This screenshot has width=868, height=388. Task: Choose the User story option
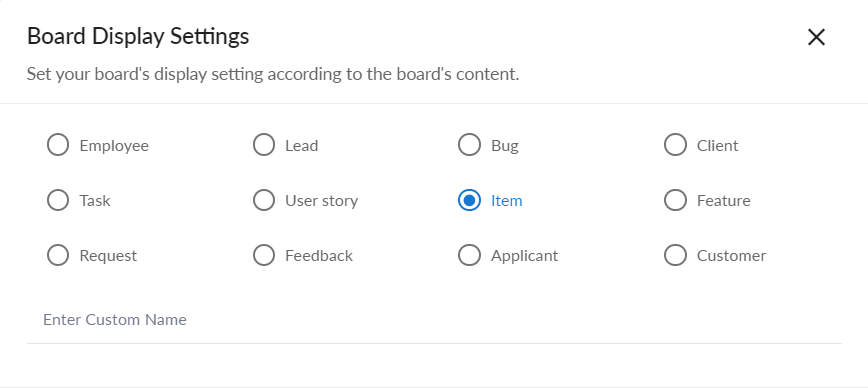tap(264, 200)
